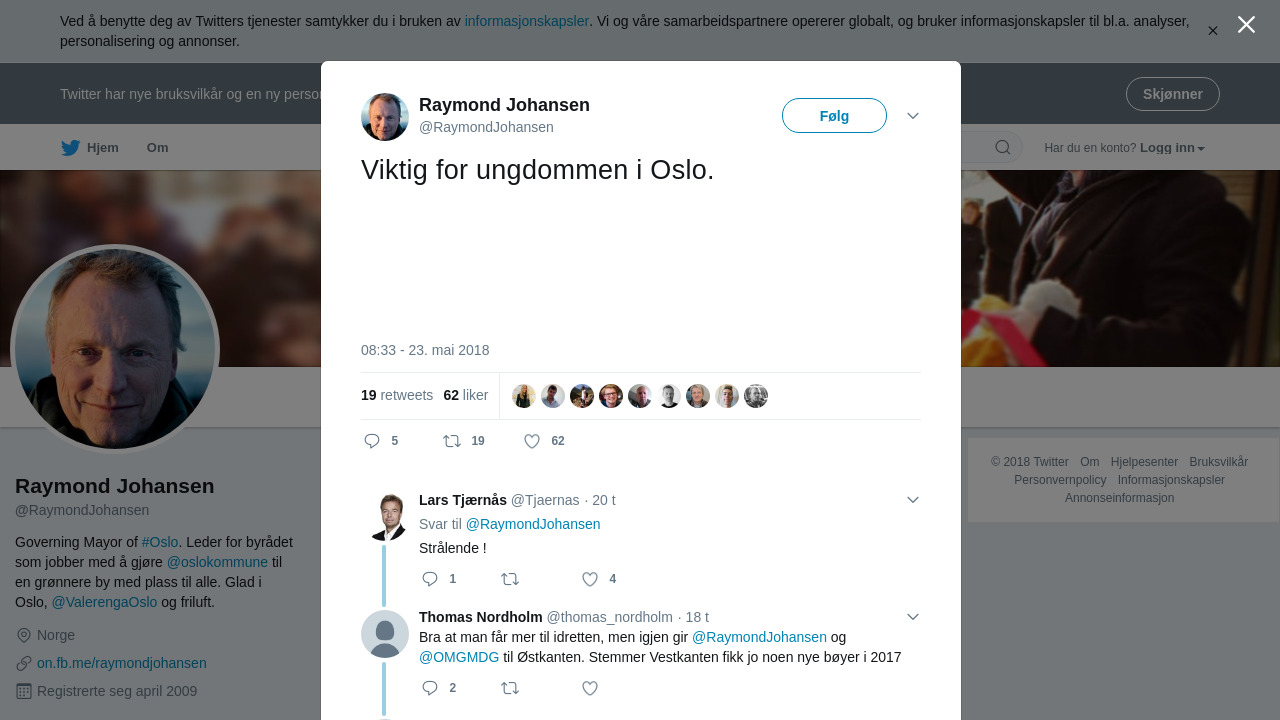Reply to Raymond Johansen's main tweet
The height and width of the screenshot is (720, 1280).
[372, 441]
